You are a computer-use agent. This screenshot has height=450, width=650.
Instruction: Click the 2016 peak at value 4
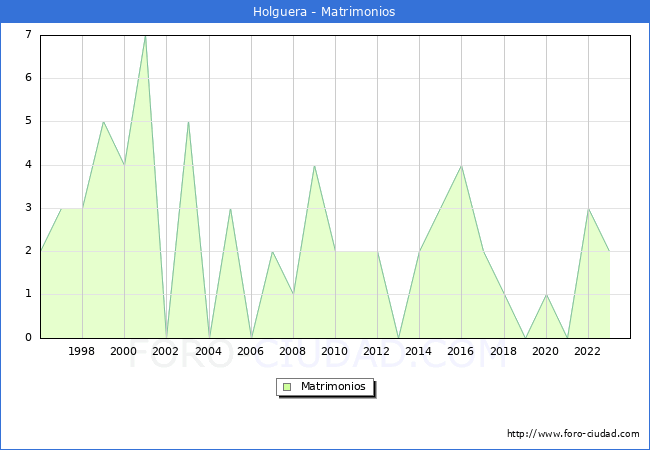click(x=461, y=166)
